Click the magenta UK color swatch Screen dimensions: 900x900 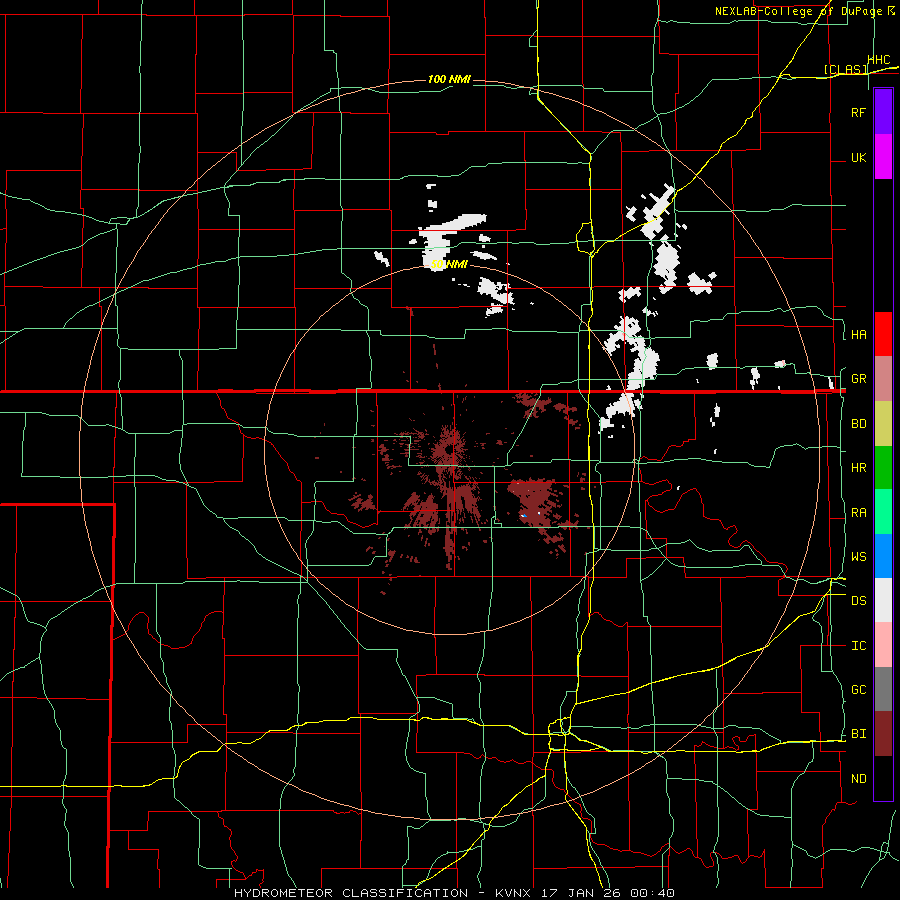tap(883, 157)
